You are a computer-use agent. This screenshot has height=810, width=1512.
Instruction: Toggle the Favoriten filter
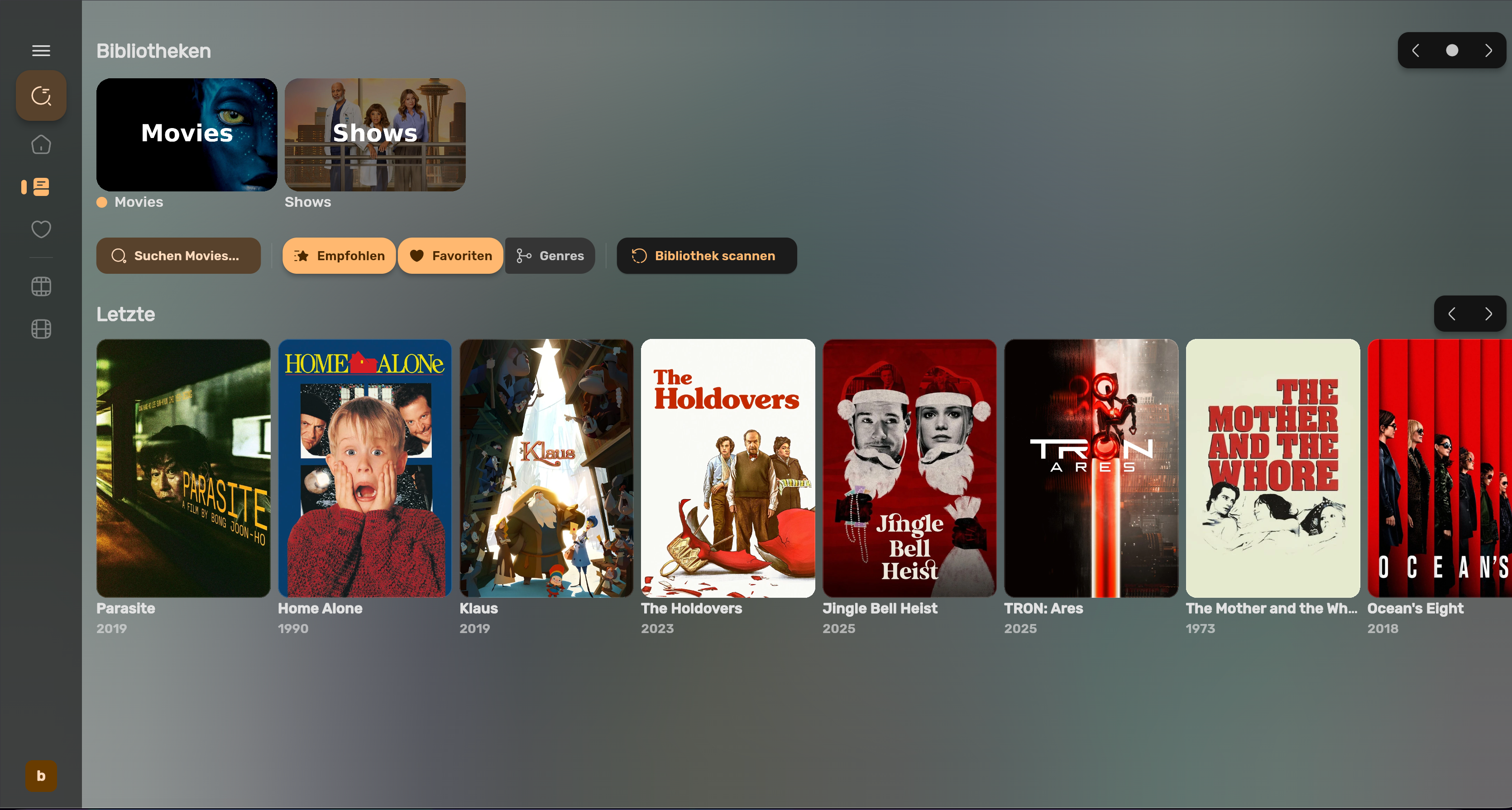coord(450,256)
